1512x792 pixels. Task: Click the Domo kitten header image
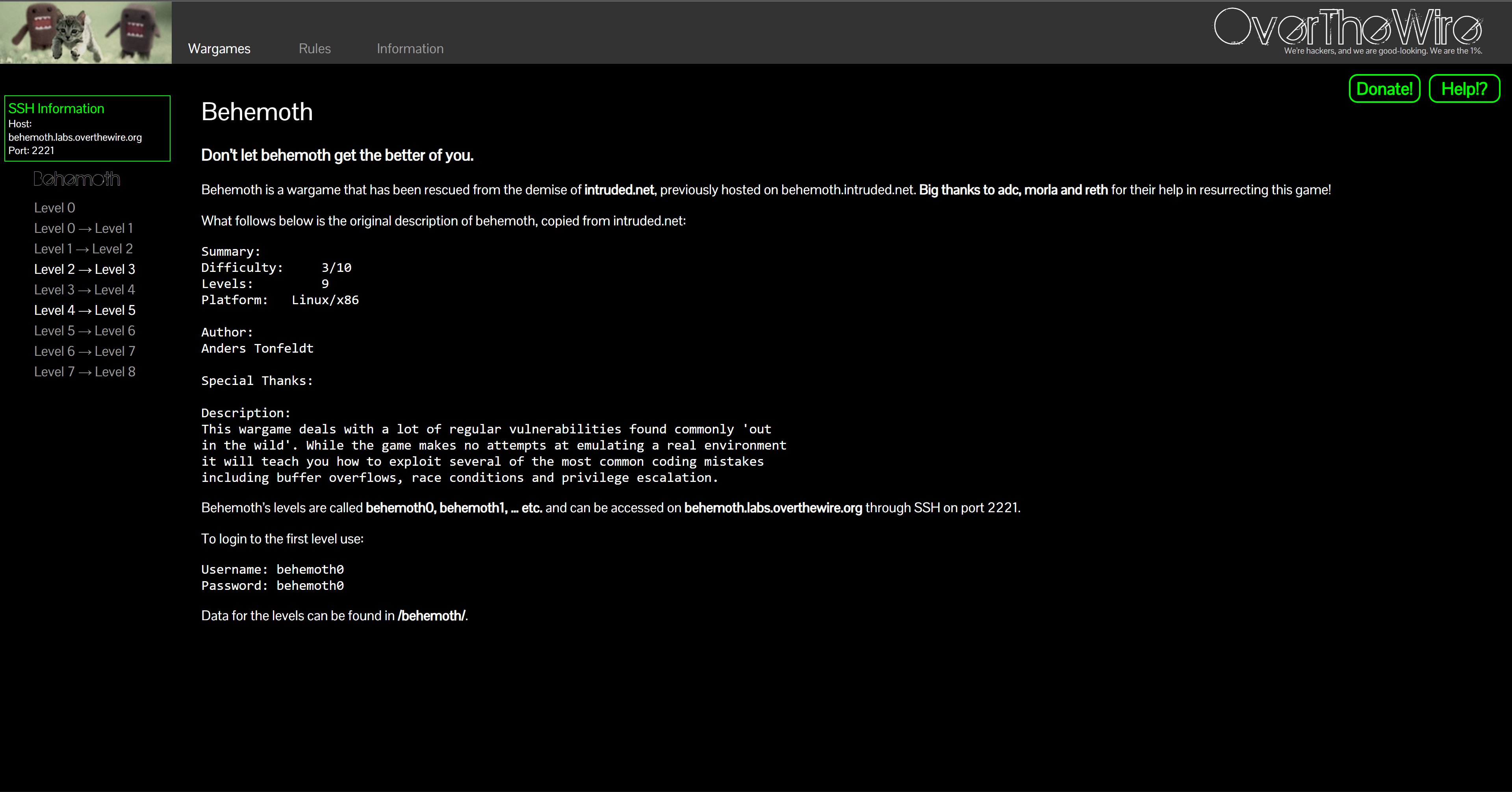[x=86, y=32]
